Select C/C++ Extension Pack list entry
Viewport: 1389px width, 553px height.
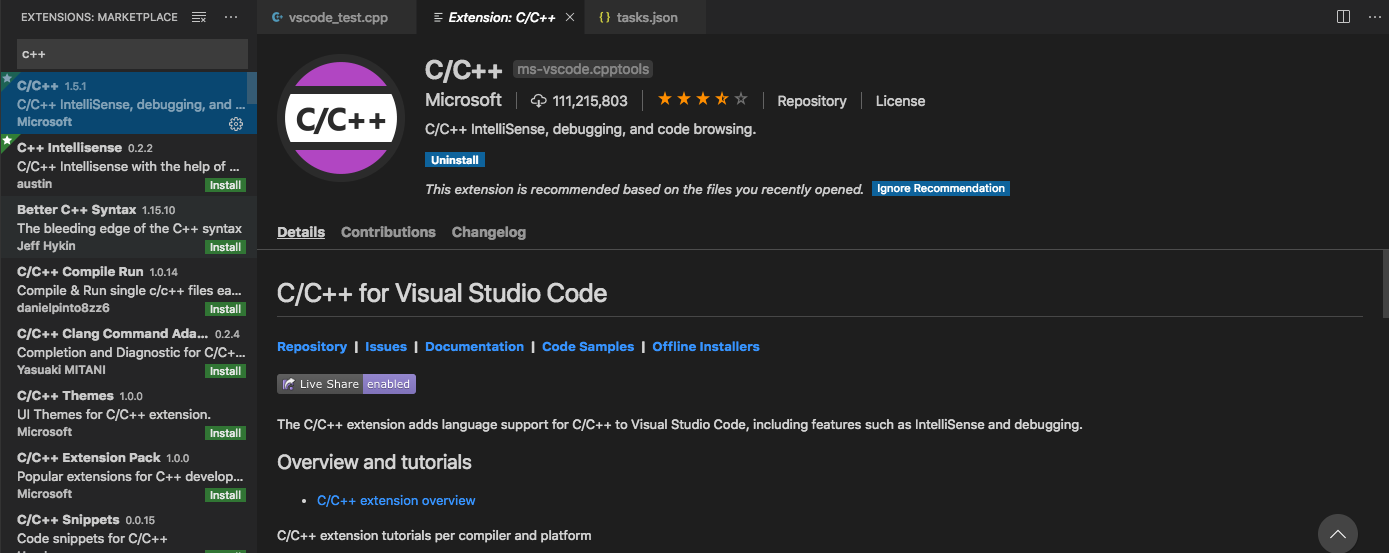[128, 475]
